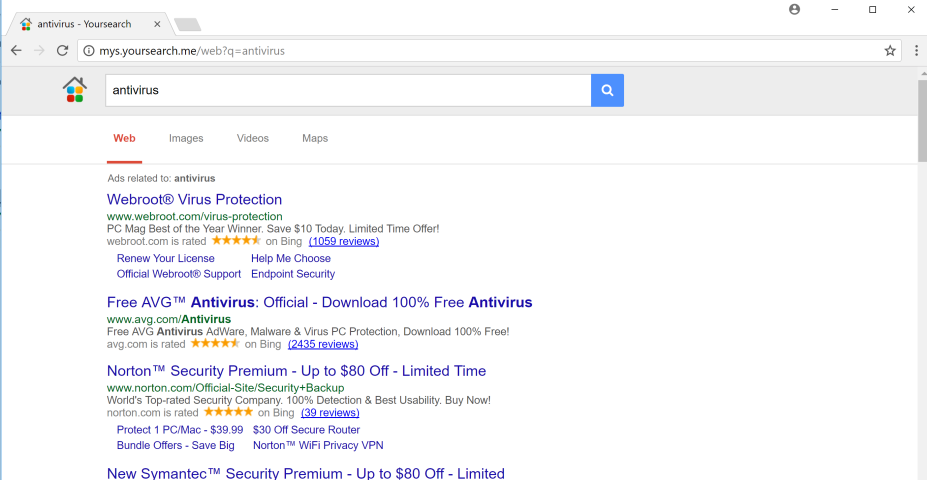
Task: Open www.webroot.com/virus-protection green URL
Action: (195, 216)
